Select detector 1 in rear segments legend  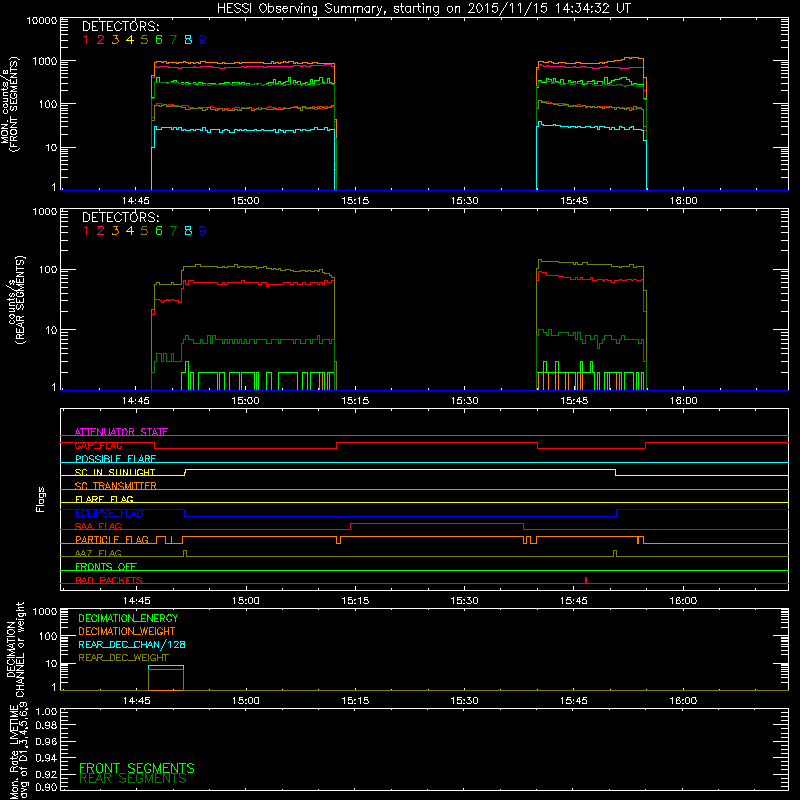(x=86, y=231)
